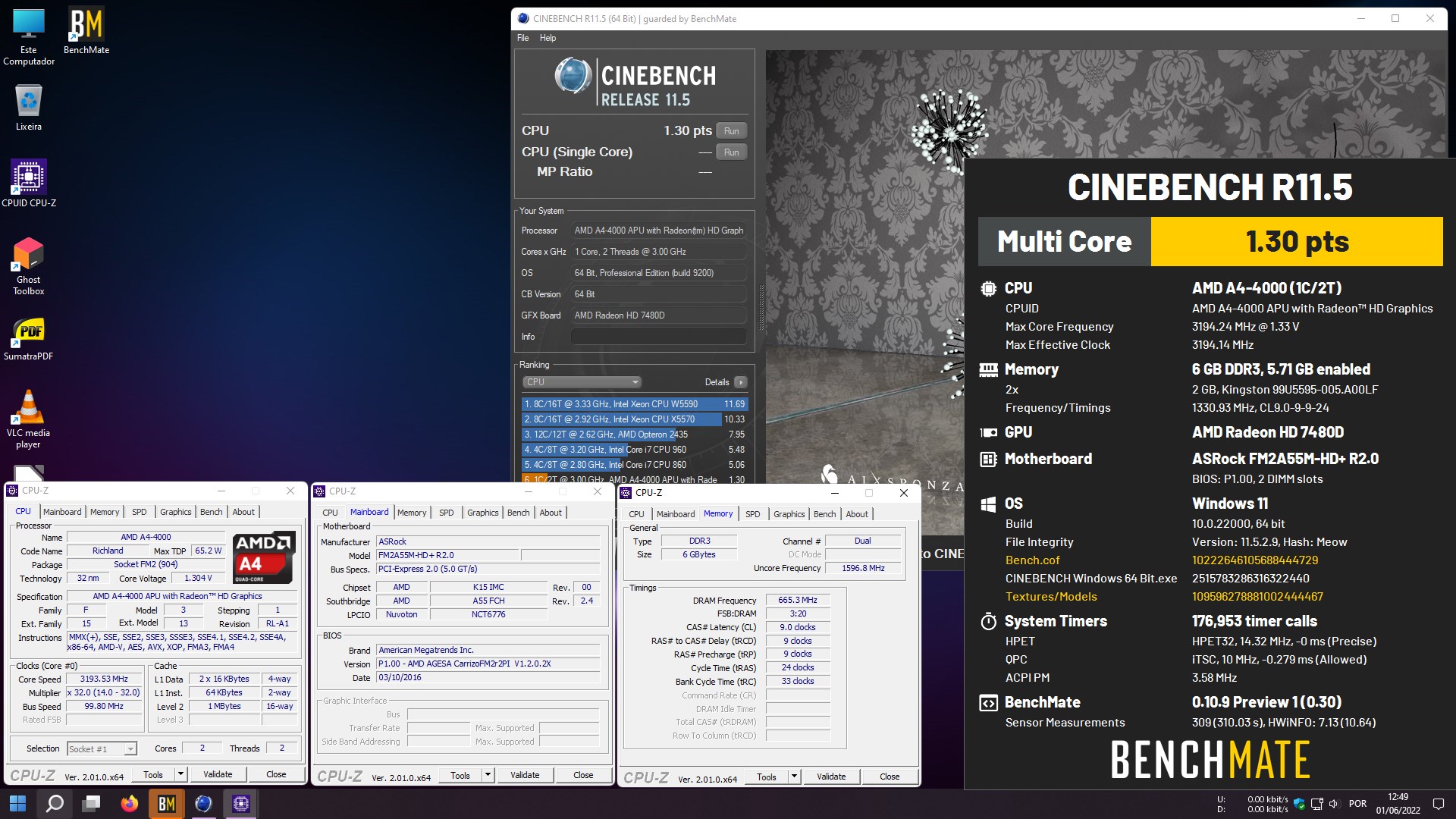The height and width of the screenshot is (819, 1456).
Task: Click Validate in first CPU-Z window
Action: pyautogui.click(x=218, y=774)
